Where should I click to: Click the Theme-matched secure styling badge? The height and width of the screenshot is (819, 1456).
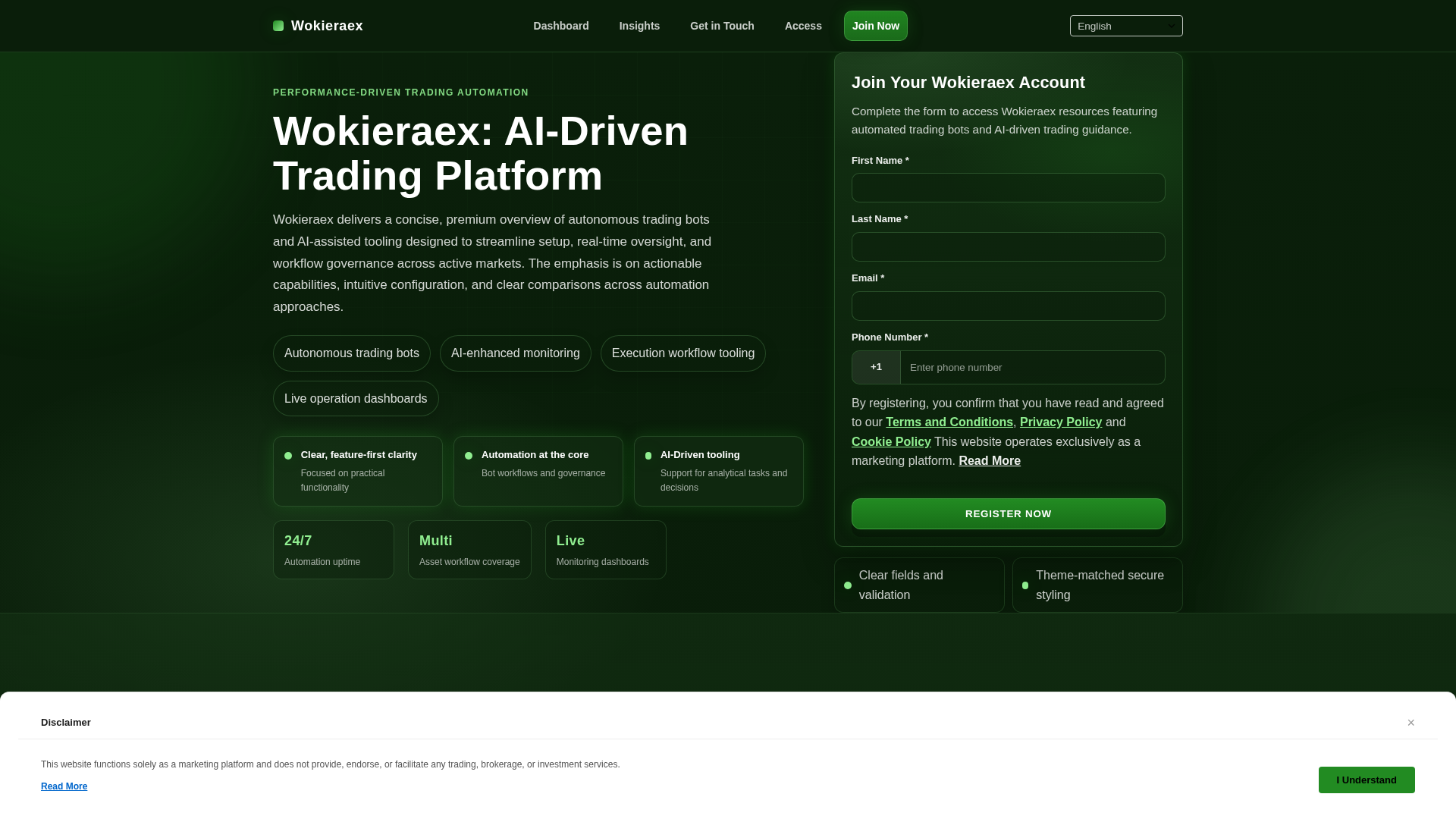coord(1097,585)
